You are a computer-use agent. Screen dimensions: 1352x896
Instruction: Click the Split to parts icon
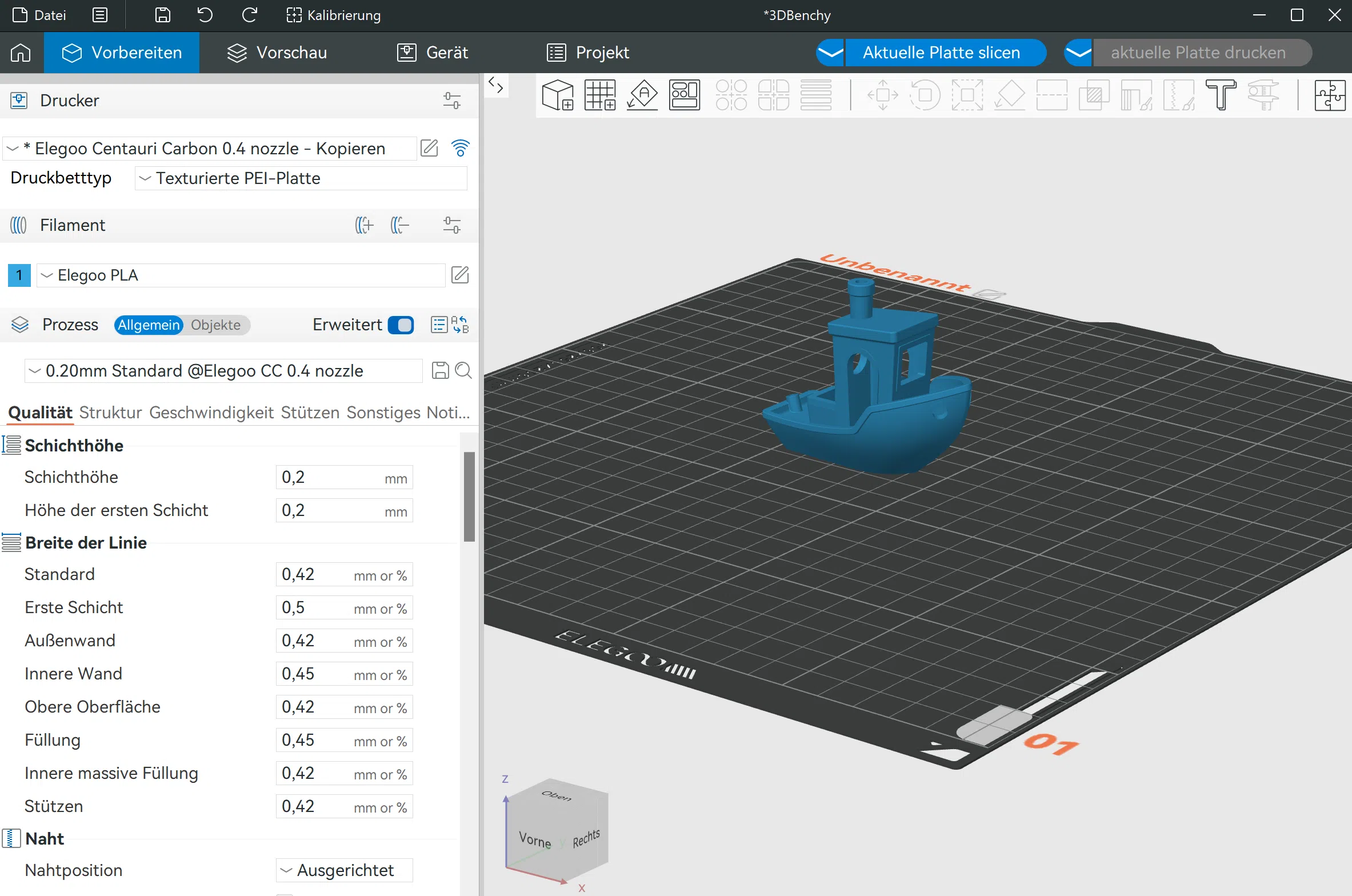coord(774,95)
